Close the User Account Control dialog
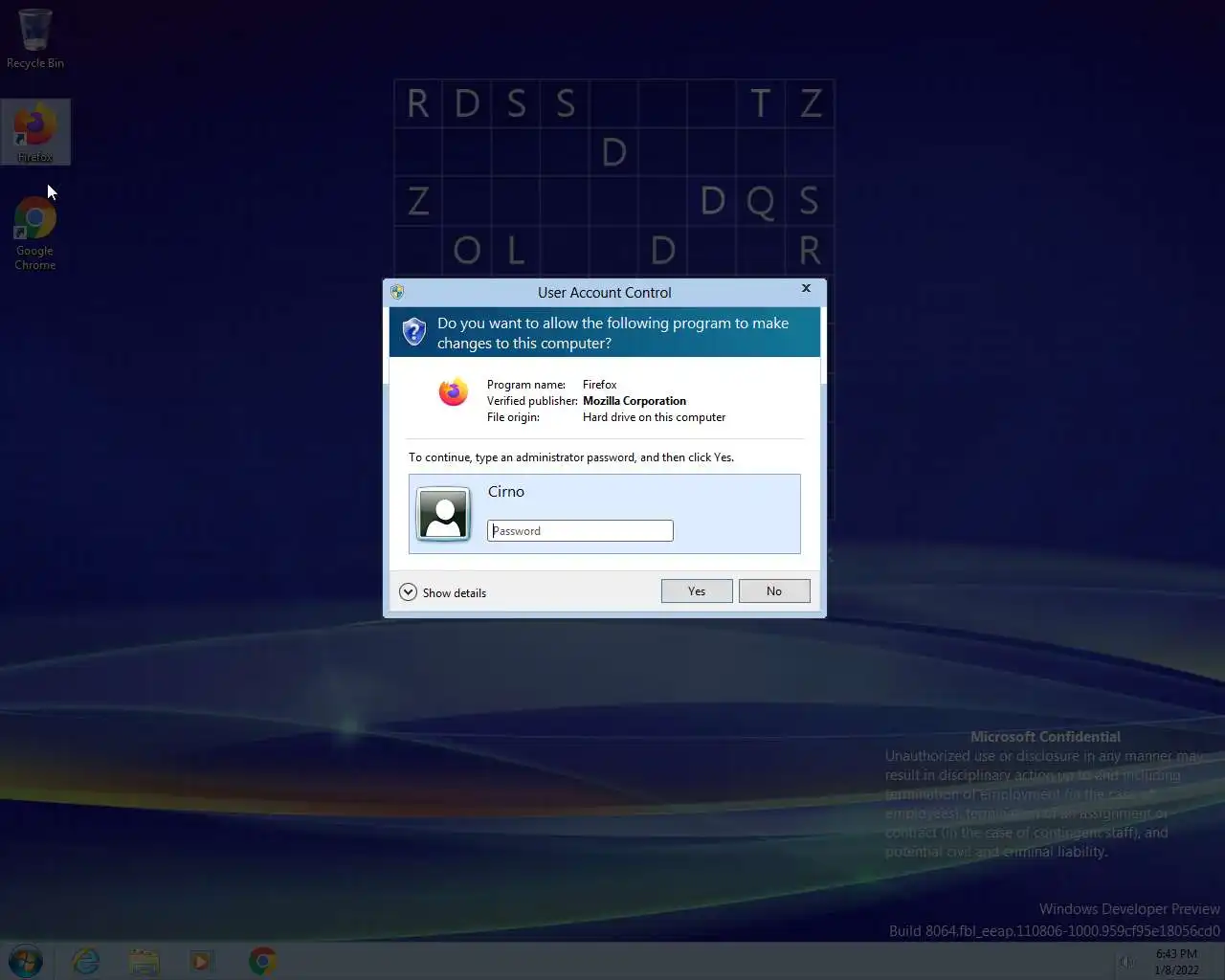 (806, 288)
